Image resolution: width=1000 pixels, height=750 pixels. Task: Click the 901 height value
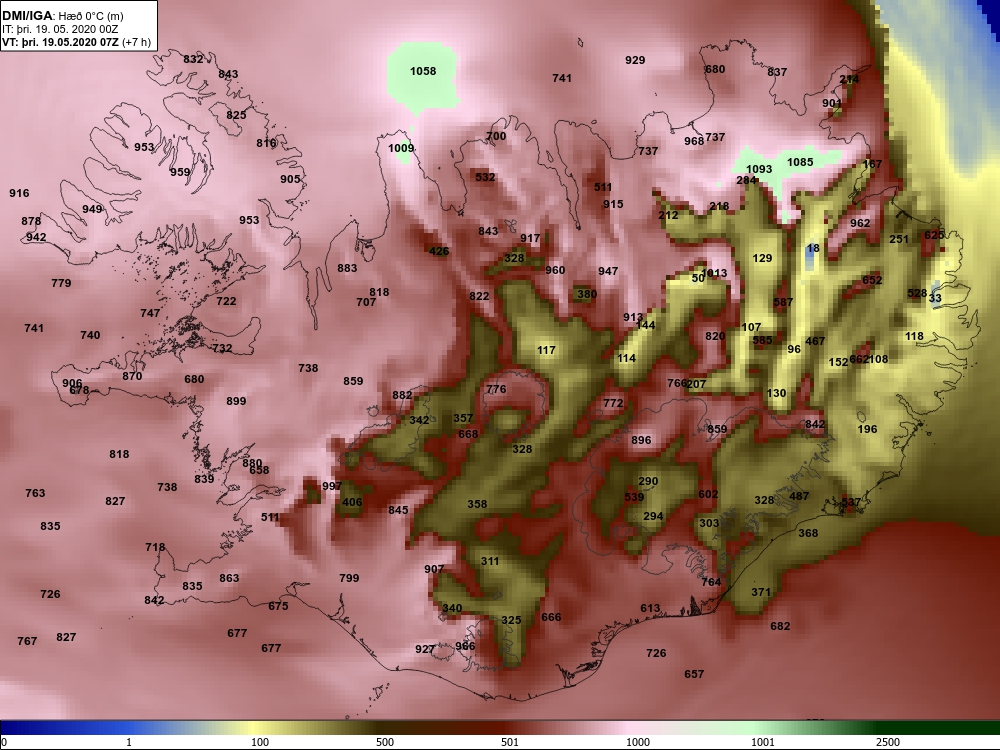point(832,103)
